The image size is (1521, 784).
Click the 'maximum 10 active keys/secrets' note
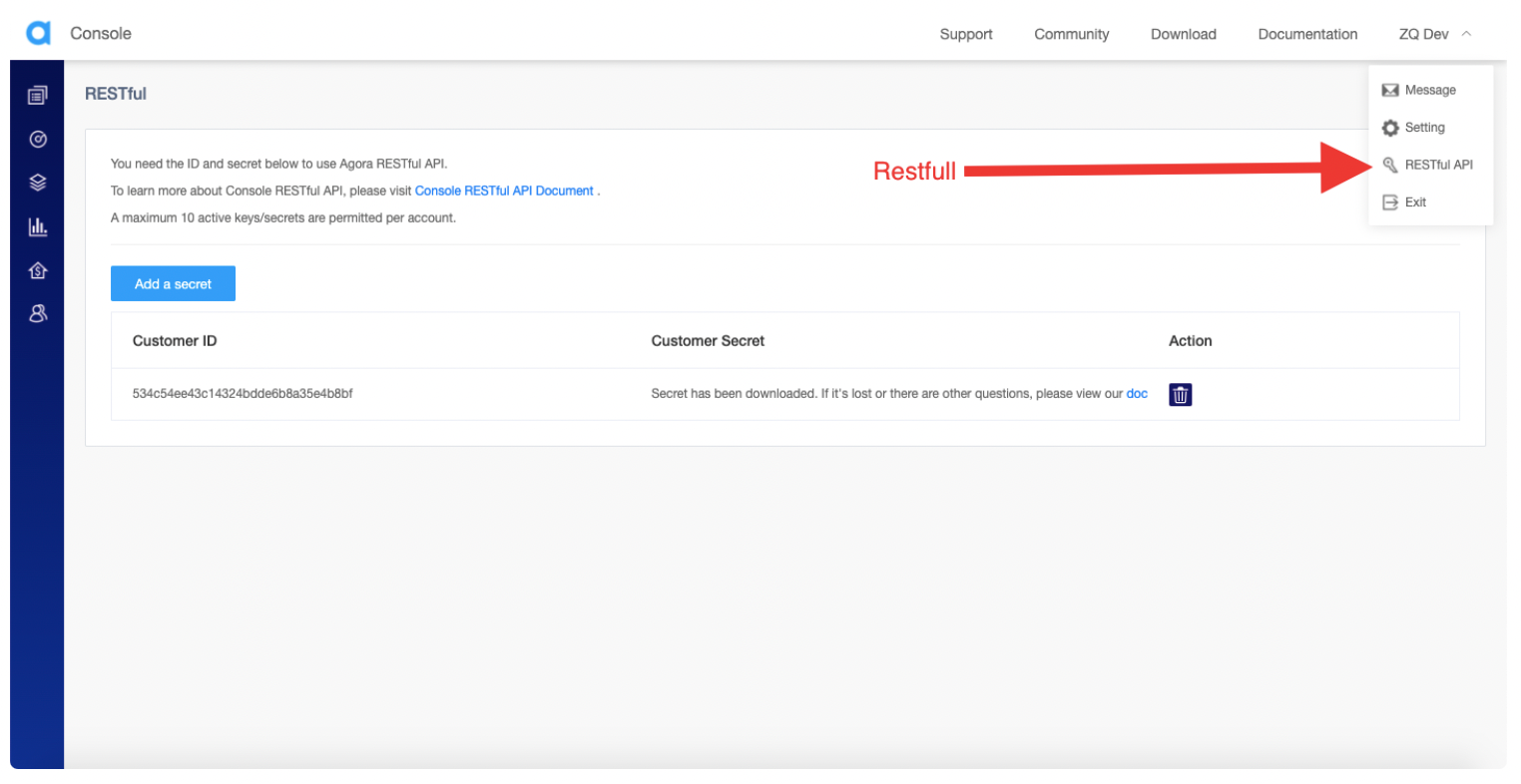tap(283, 217)
